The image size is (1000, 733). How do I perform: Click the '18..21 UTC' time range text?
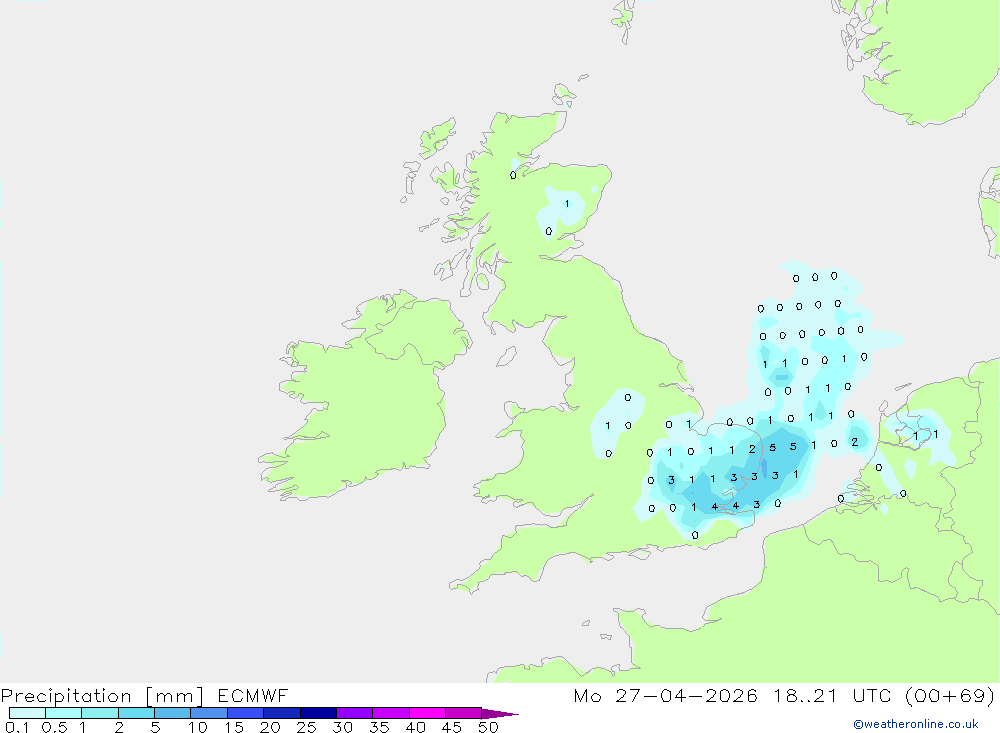point(833,695)
